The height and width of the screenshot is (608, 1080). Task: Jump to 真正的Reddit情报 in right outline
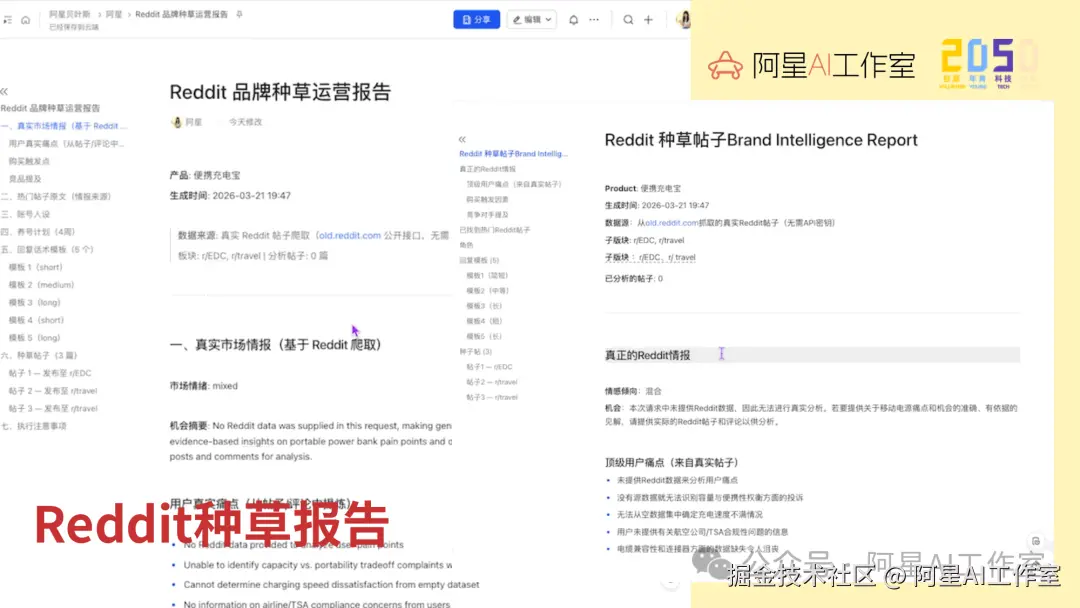coord(487,169)
